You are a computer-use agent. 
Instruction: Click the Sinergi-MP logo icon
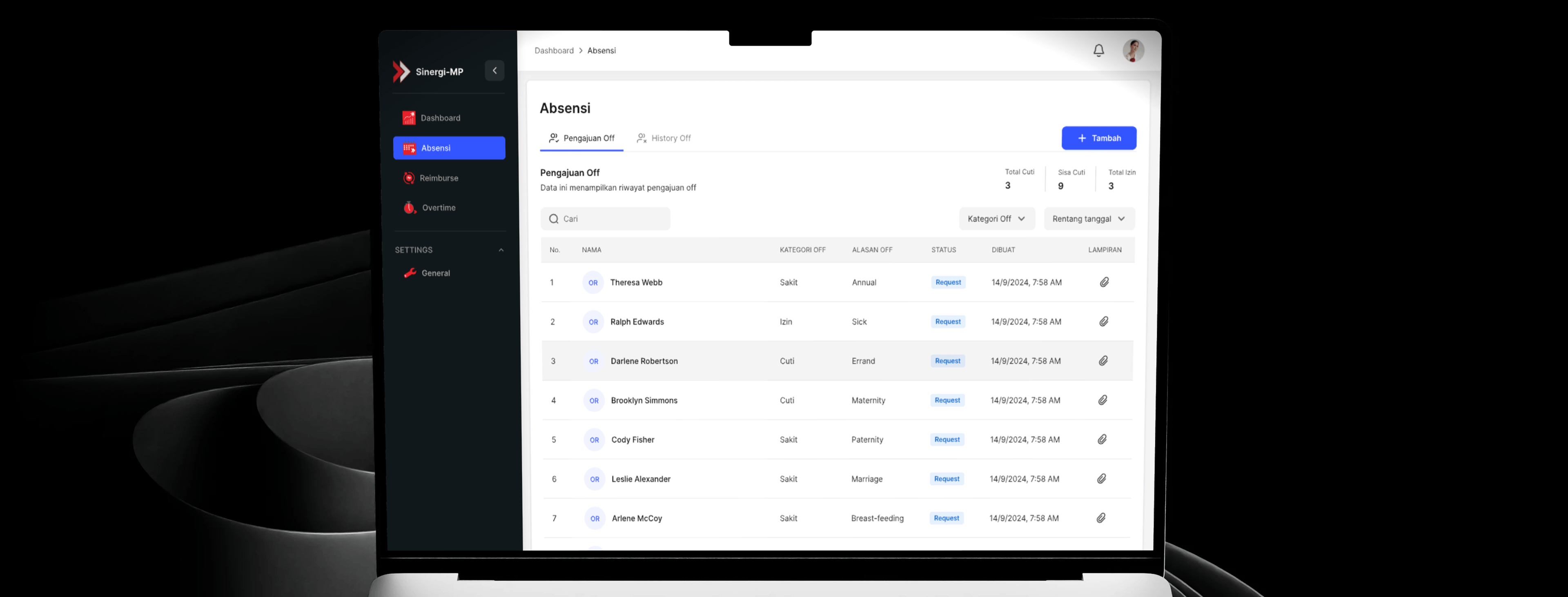[401, 72]
